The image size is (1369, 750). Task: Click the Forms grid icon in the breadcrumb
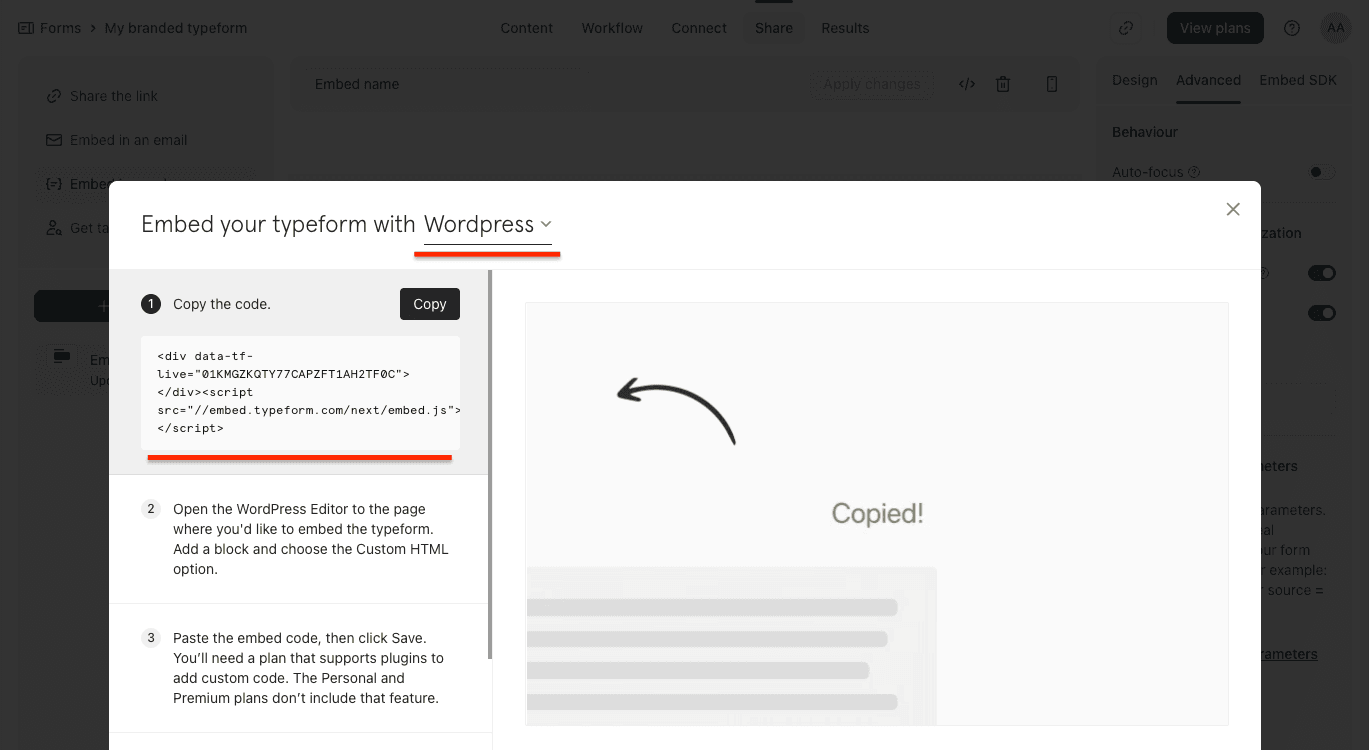coord(24,27)
